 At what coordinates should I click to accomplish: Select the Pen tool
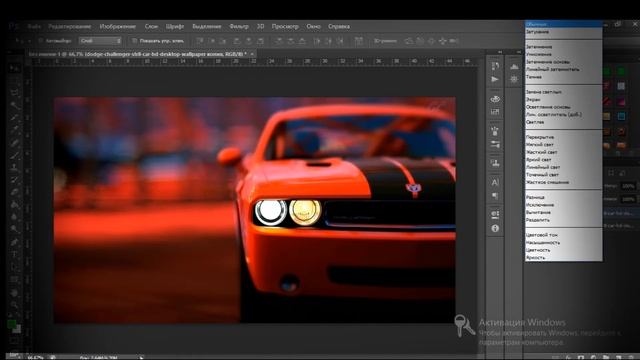click(x=15, y=242)
